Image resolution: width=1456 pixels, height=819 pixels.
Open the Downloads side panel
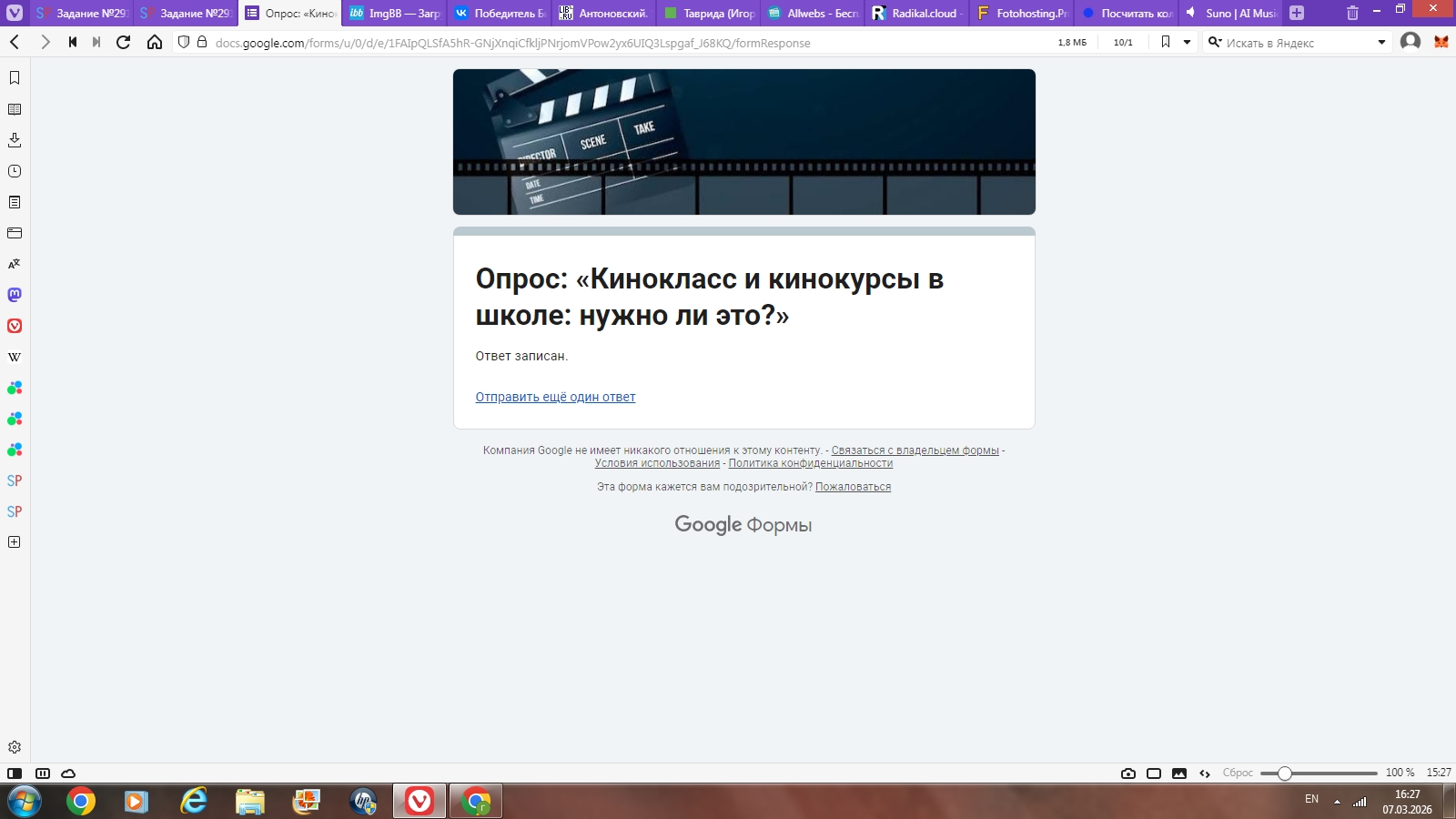pos(15,140)
